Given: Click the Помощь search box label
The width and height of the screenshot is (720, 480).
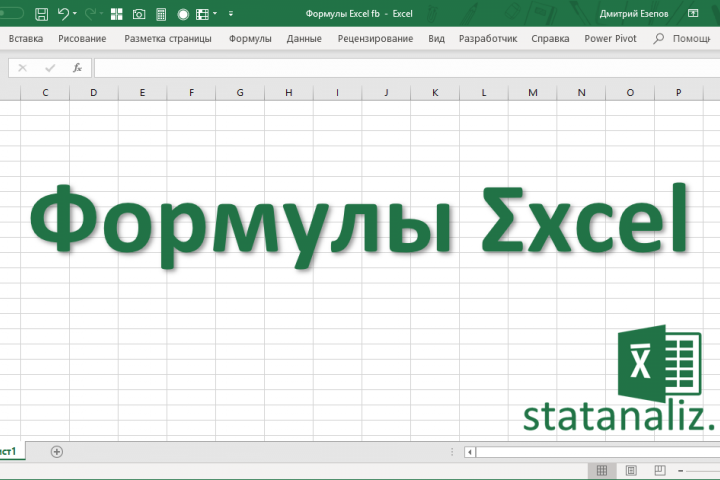Looking at the screenshot, I should click(x=692, y=39).
